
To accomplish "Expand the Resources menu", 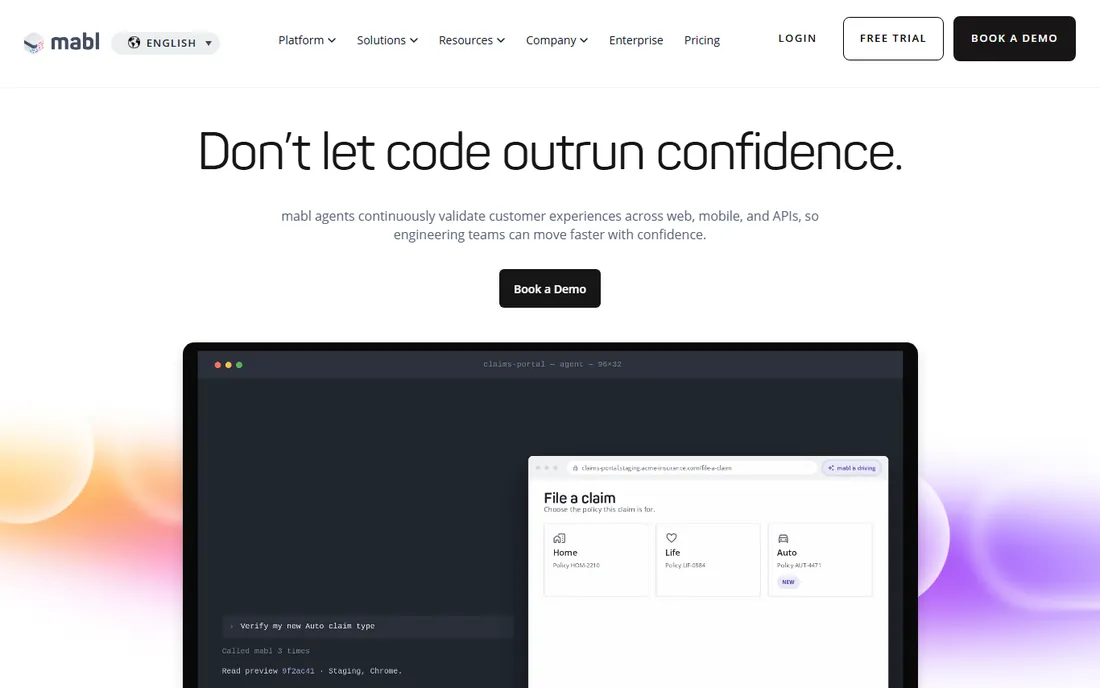I will tap(471, 40).
